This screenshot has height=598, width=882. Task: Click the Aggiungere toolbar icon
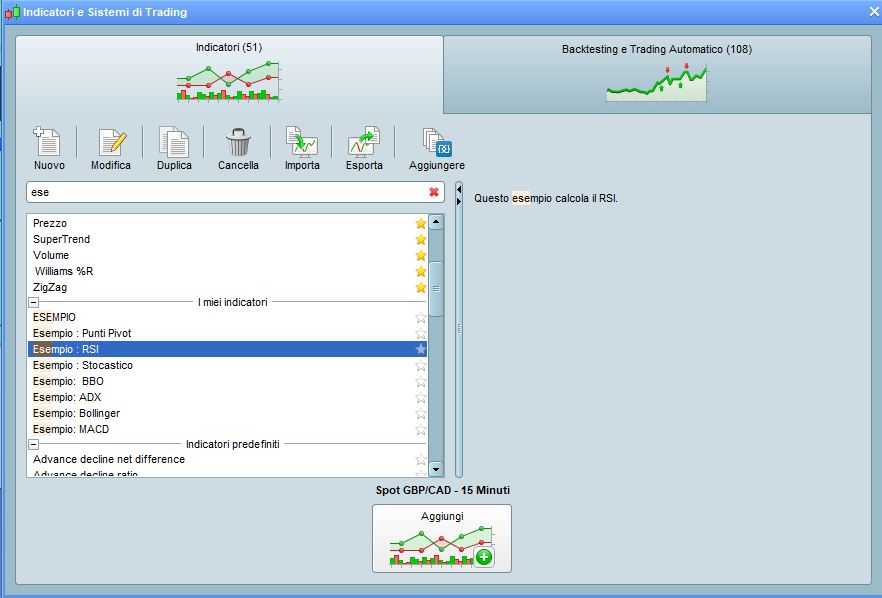(x=437, y=142)
